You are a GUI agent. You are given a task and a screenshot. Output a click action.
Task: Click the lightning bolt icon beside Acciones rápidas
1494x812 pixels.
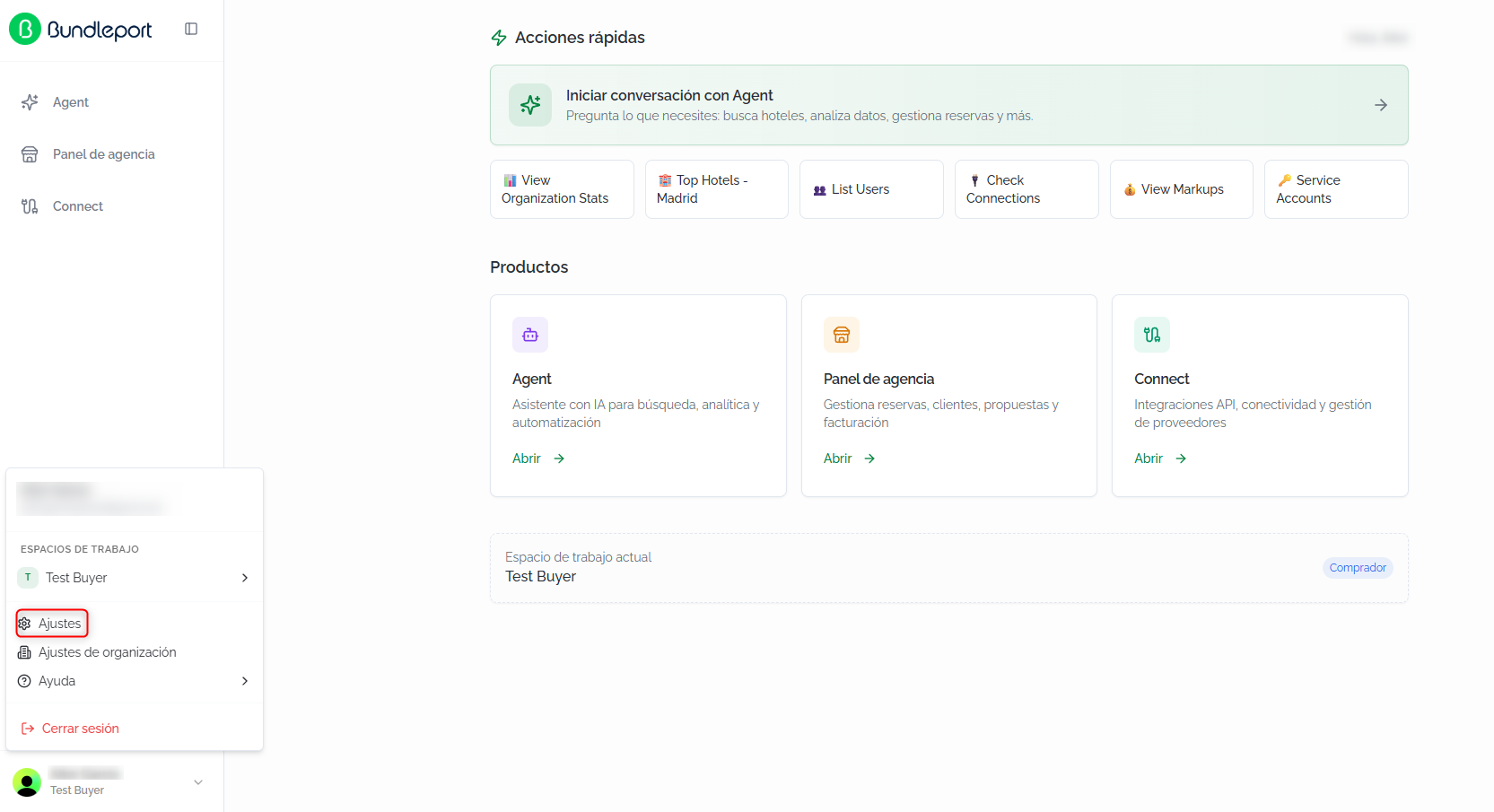(x=499, y=38)
